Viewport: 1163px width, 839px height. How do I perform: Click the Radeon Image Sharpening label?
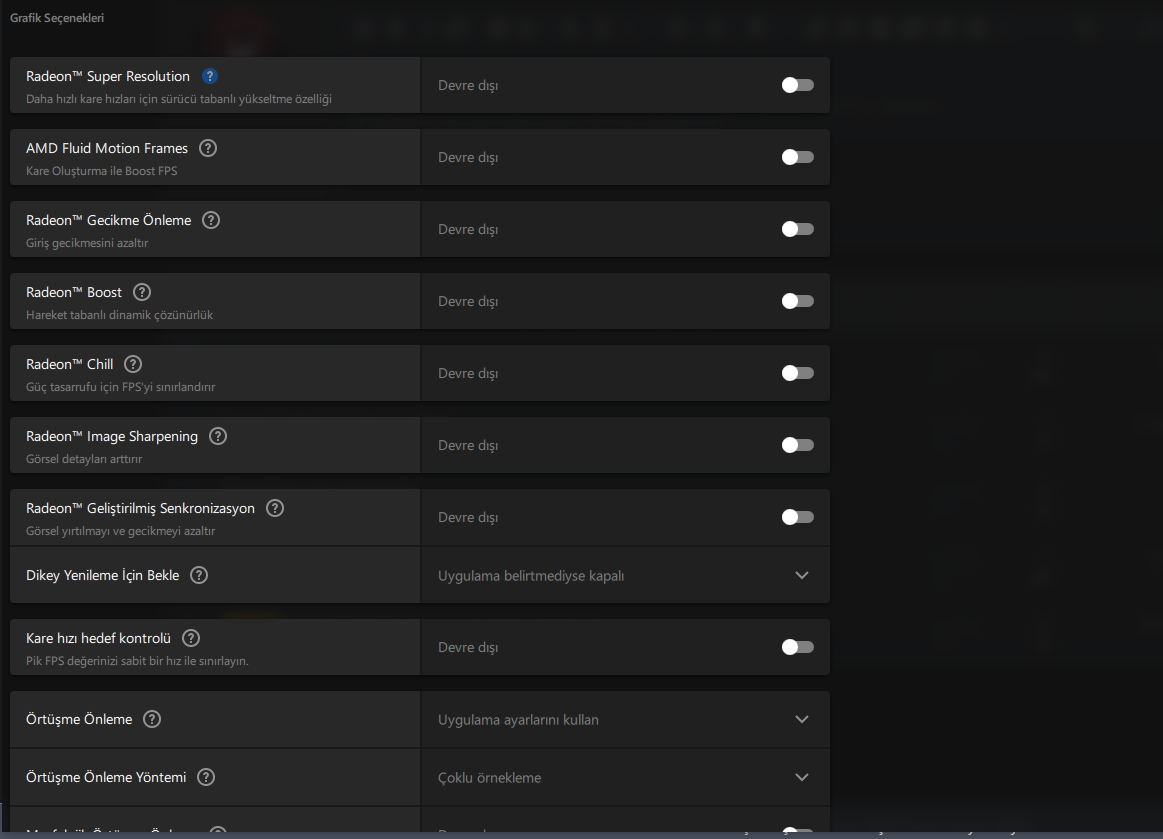tap(112, 436)
